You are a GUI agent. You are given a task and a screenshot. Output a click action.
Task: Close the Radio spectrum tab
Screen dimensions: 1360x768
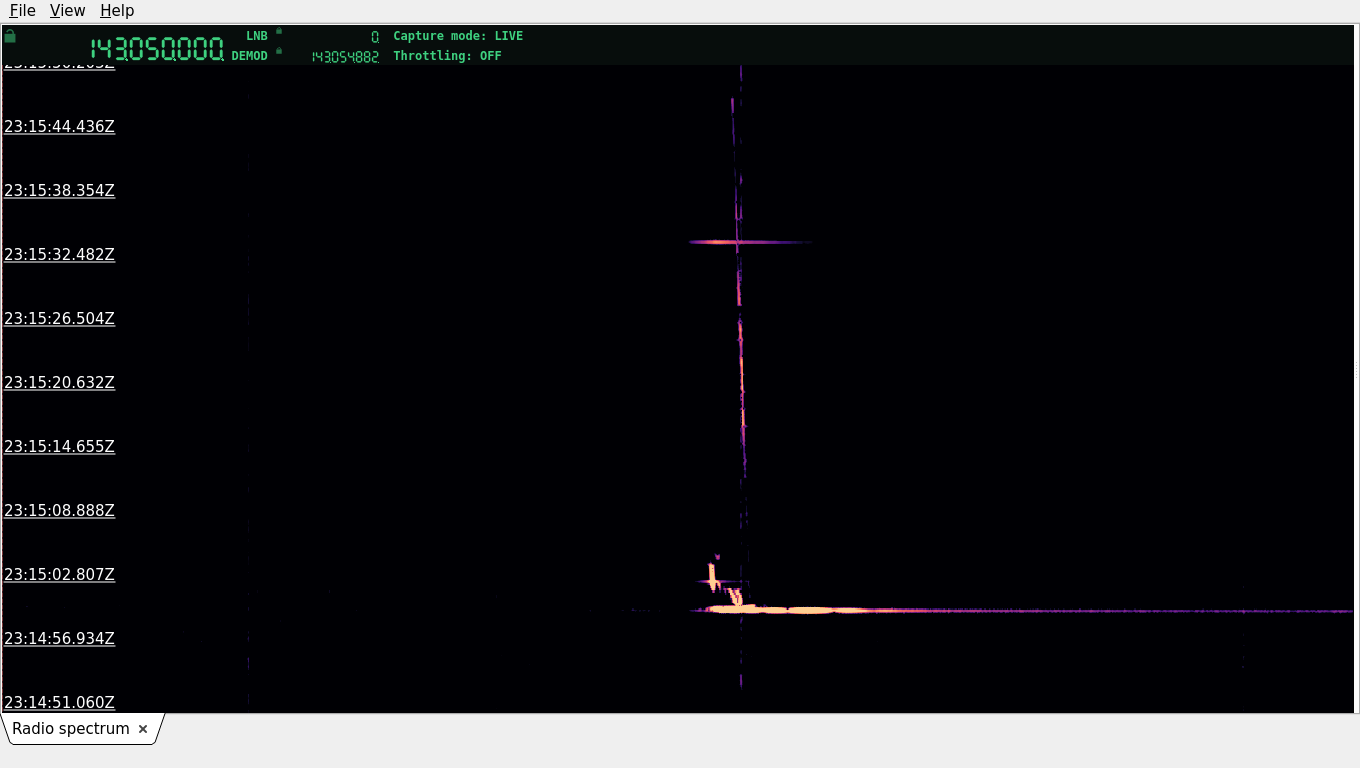[143, 729]
